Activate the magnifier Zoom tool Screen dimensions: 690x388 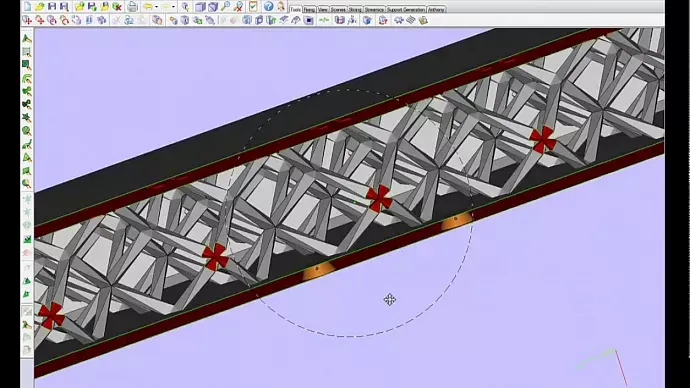(226, 6)
